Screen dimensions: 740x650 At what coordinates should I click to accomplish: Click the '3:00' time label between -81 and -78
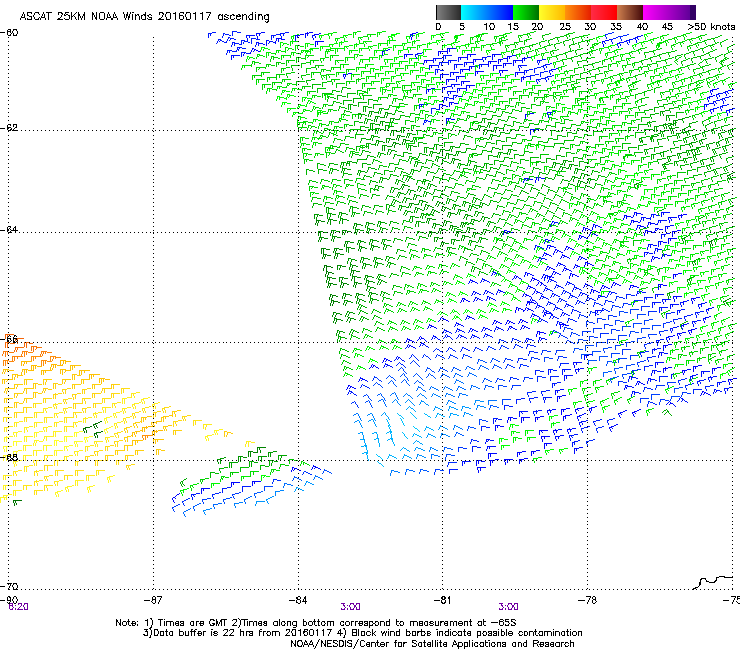508,607
